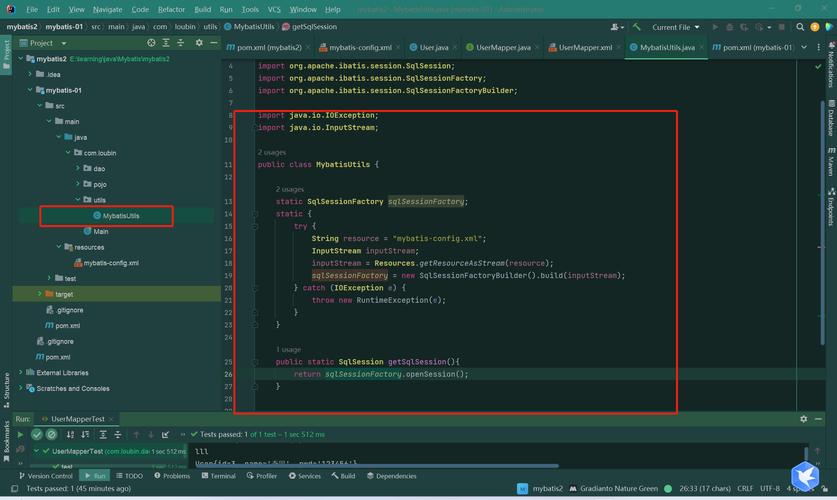Viewport: 837px width, 500px height.
Task: Click Run with Coverage icon in toolbar
Action: 744,27
